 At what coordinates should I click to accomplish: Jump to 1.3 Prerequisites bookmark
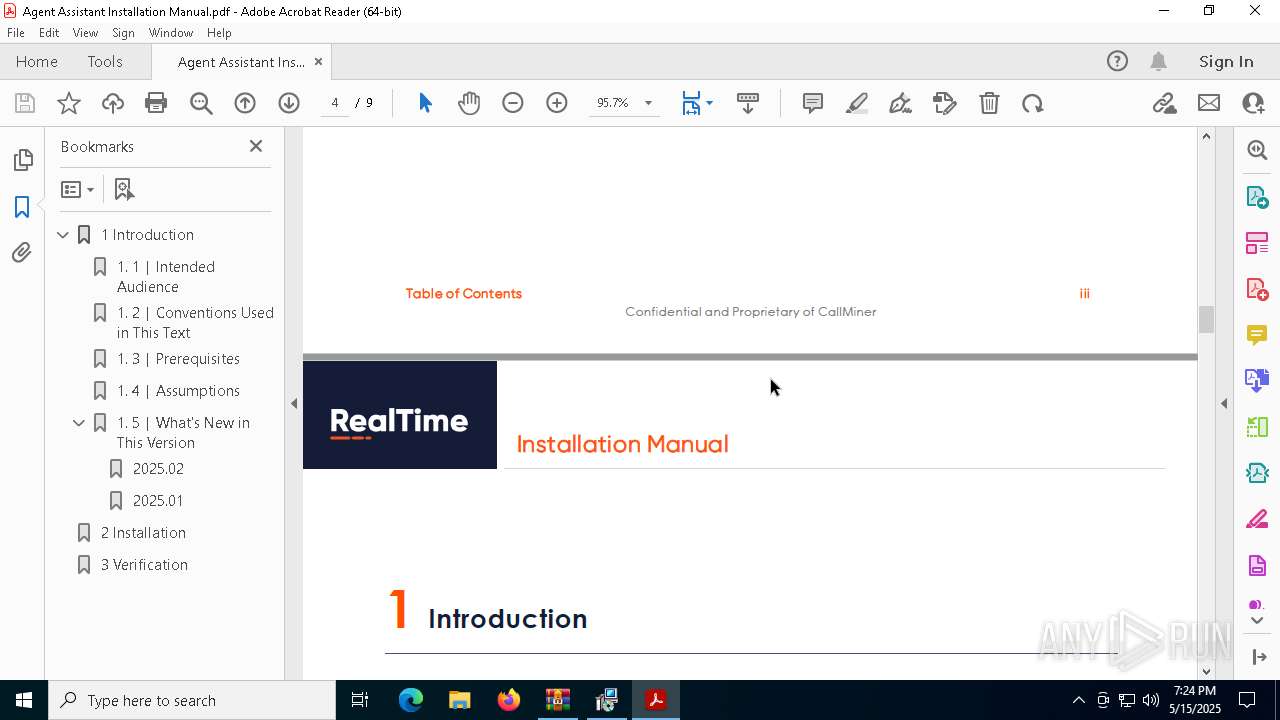point(178,359)
